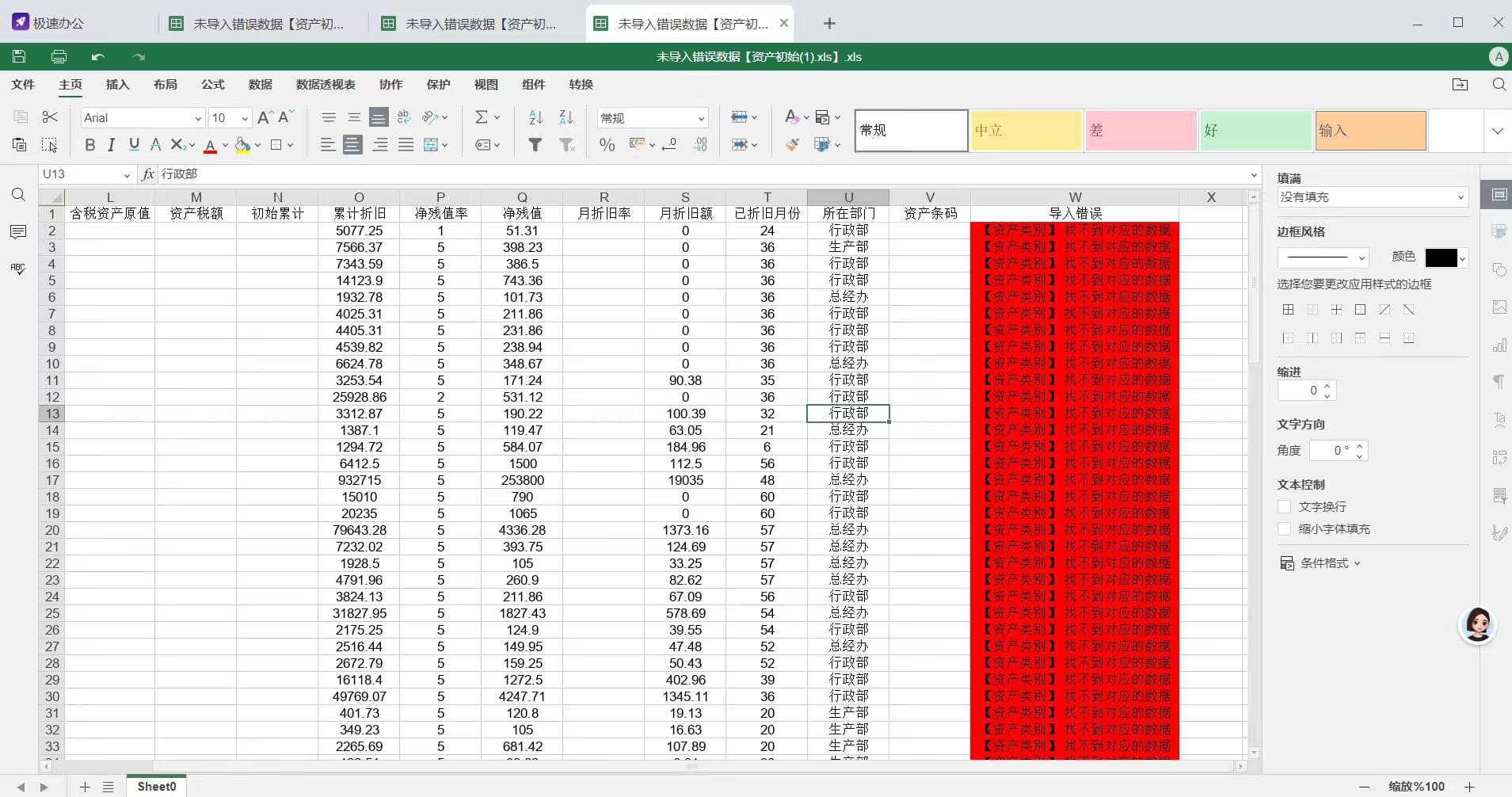Screen dimensions: 1512x797
Task: Apply the 差 cell style
Action: pos(1141,131)
